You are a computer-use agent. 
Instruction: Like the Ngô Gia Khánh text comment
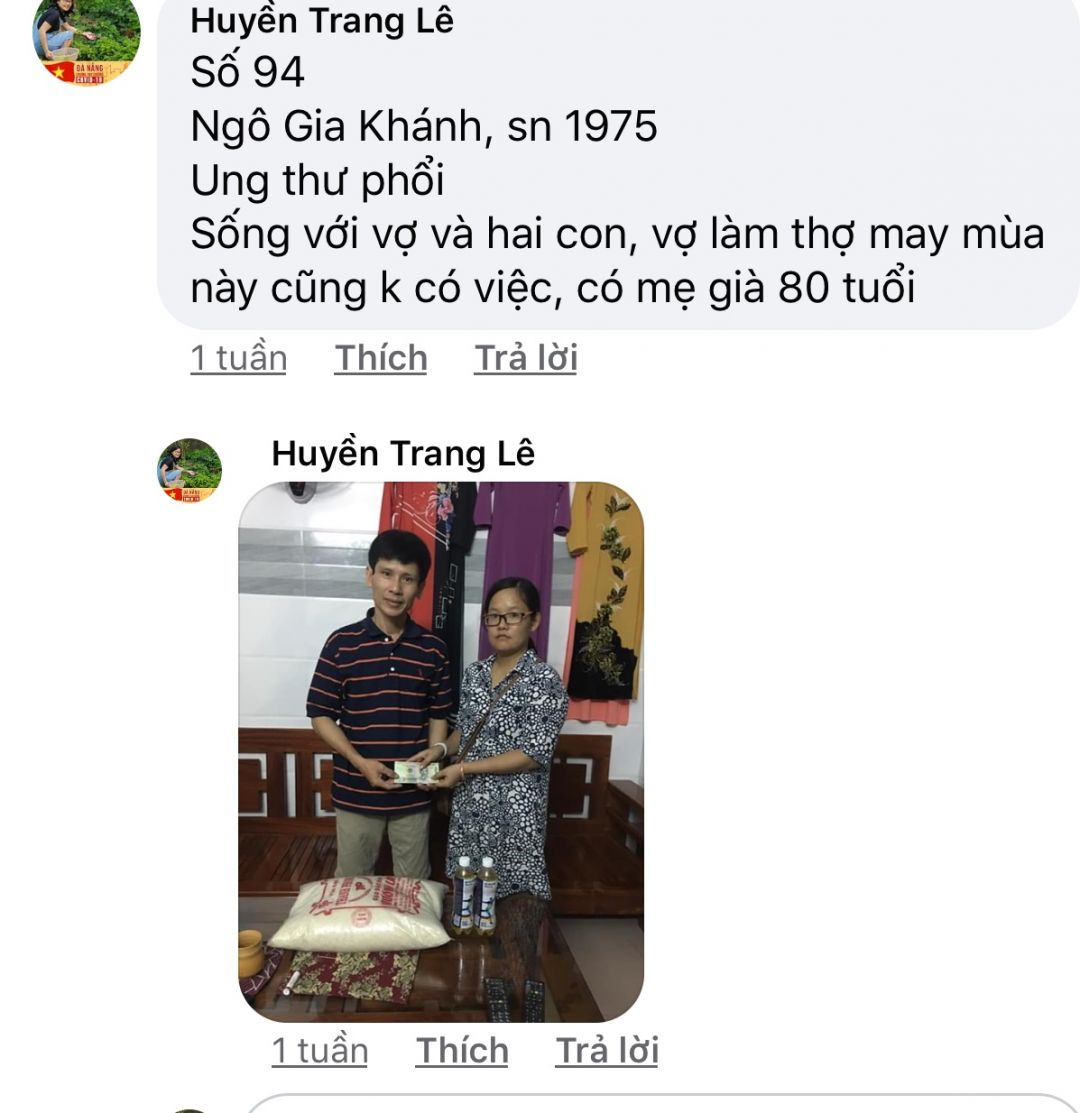point(381,358)
